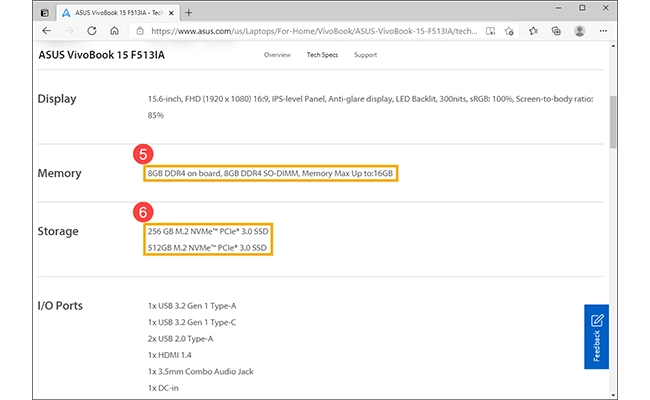Viewport: 650px width, 400px height.
Task: Click the scrollbar up arrow
Action: [613, 46]
